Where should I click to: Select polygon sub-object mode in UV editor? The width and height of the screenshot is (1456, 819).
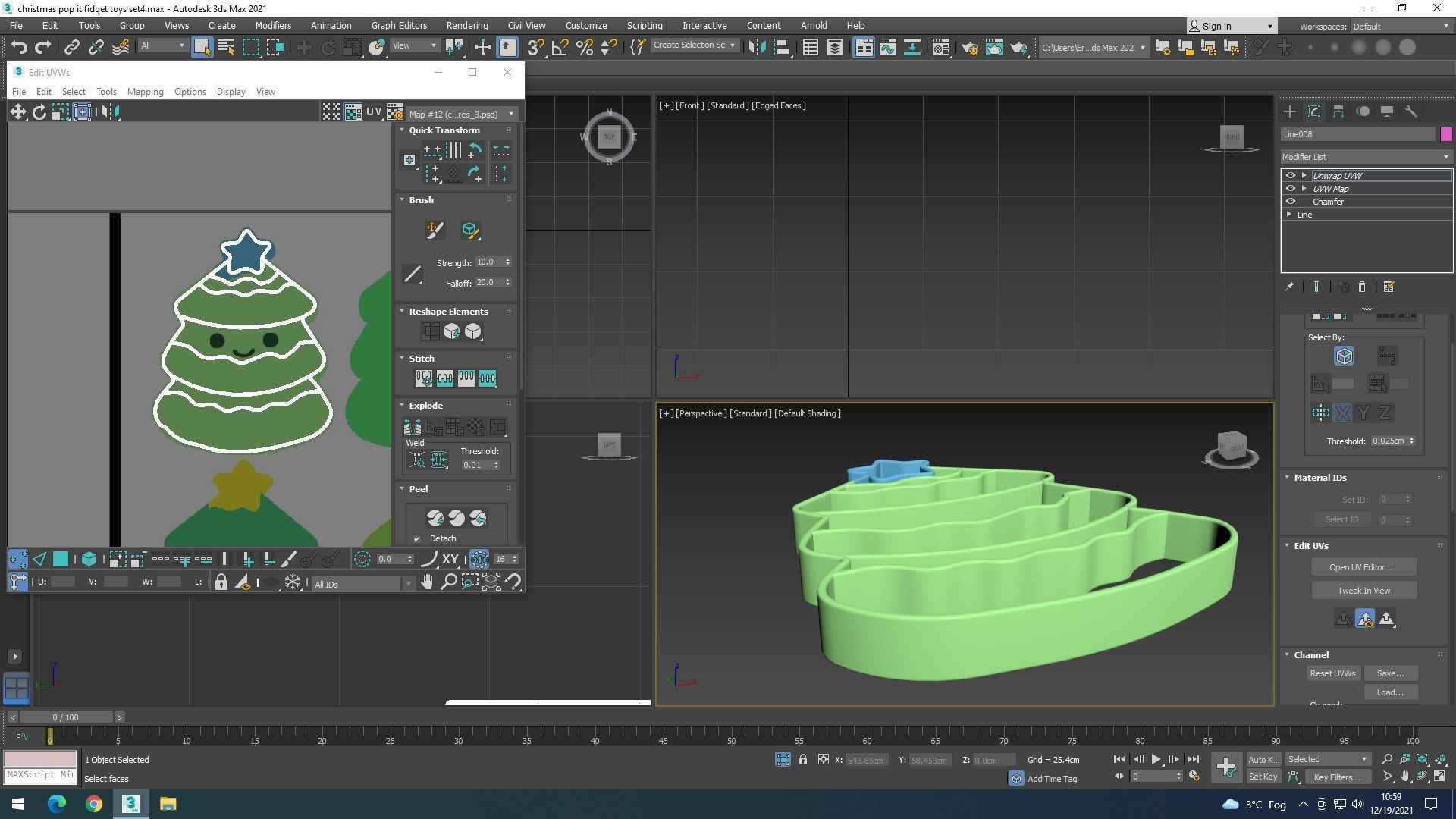click(x=61, y=560)
